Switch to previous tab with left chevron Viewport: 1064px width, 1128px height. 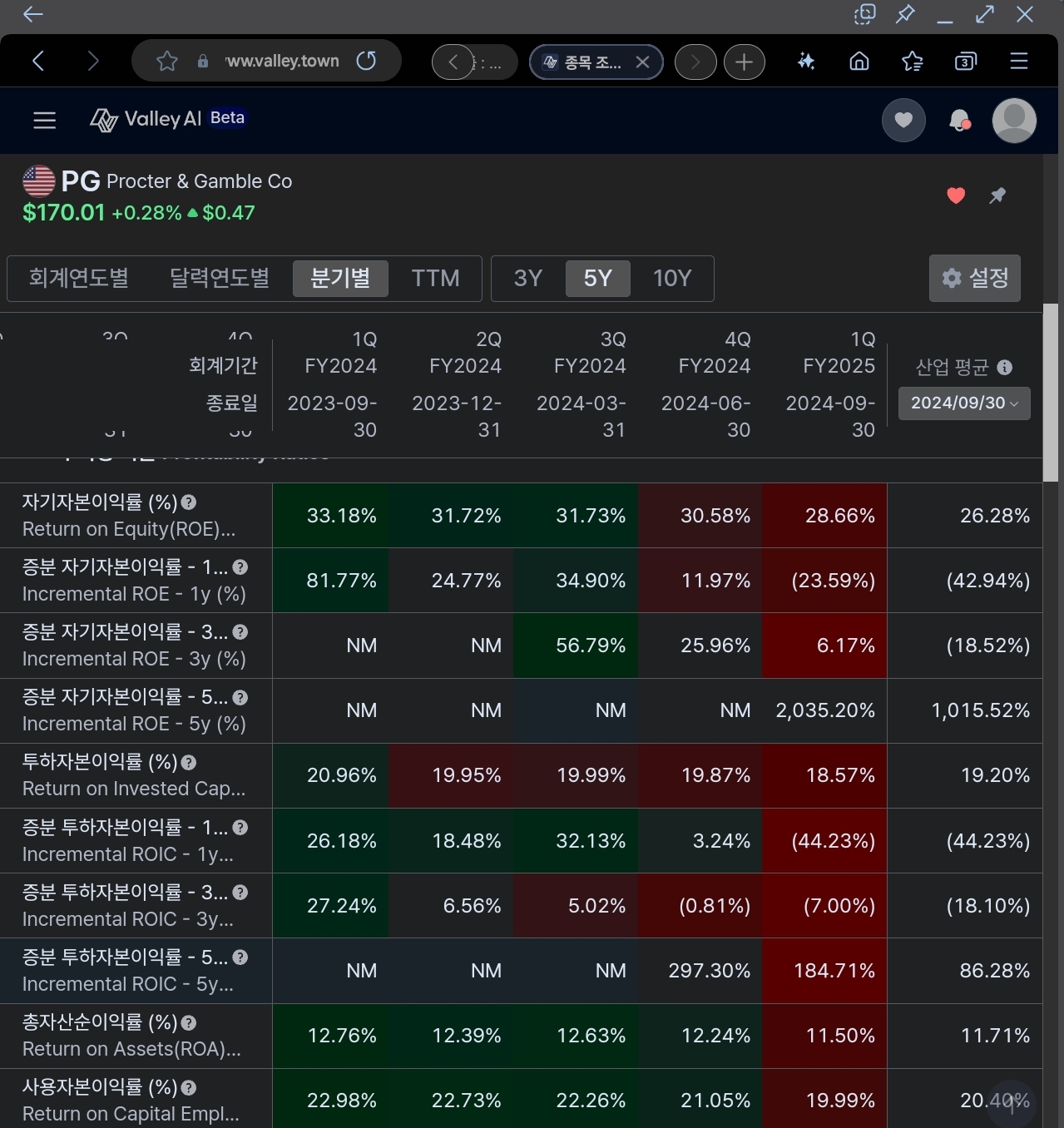(453, 62)
